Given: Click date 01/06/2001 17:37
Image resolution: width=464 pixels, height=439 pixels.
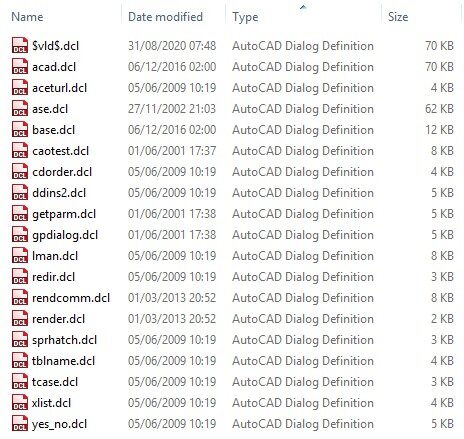Looking at the screenshot, I should coord(172,151).
